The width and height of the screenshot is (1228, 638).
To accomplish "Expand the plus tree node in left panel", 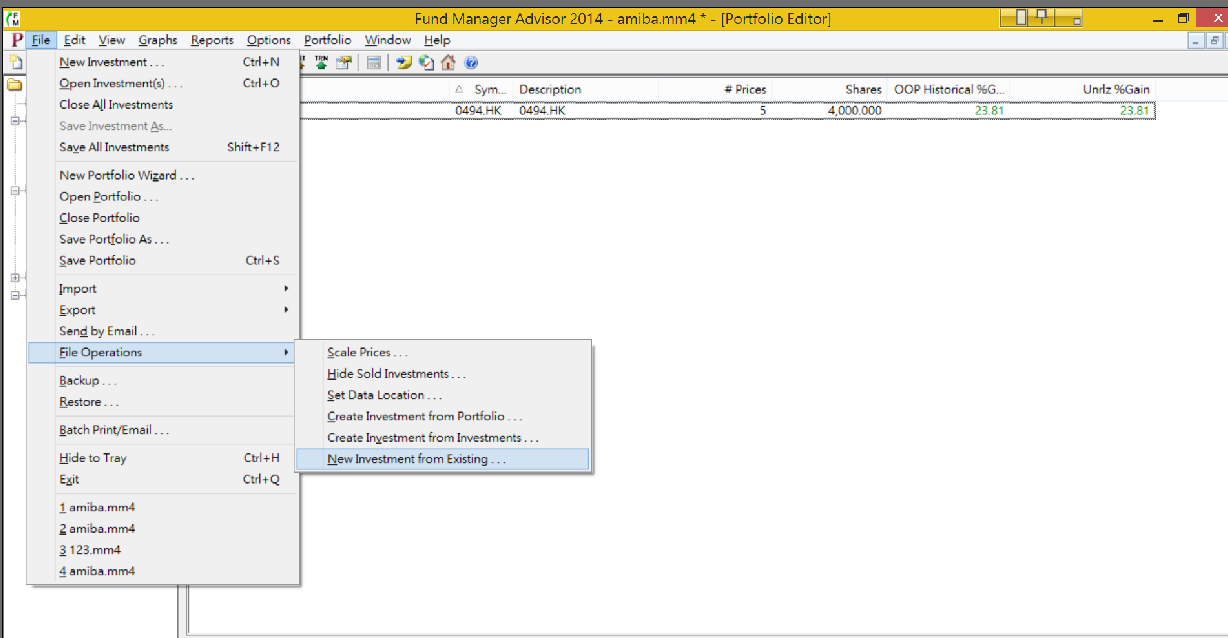I will [x=15, y=278].
